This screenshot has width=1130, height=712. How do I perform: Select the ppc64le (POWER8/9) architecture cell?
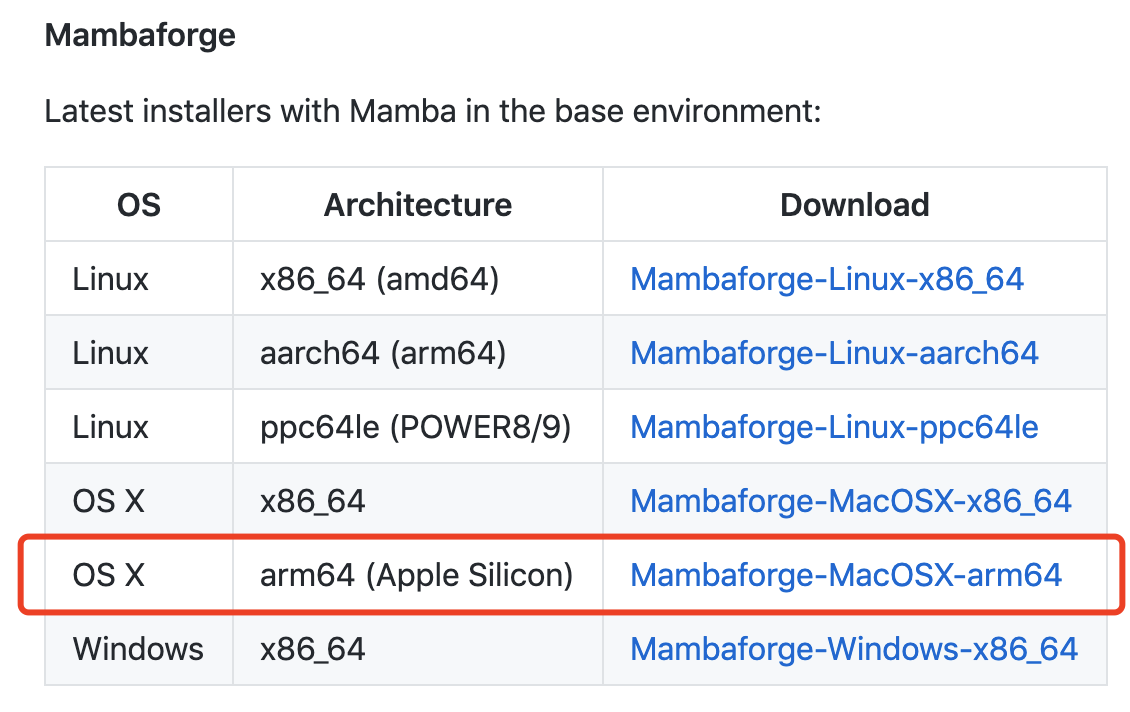[415, 427]
